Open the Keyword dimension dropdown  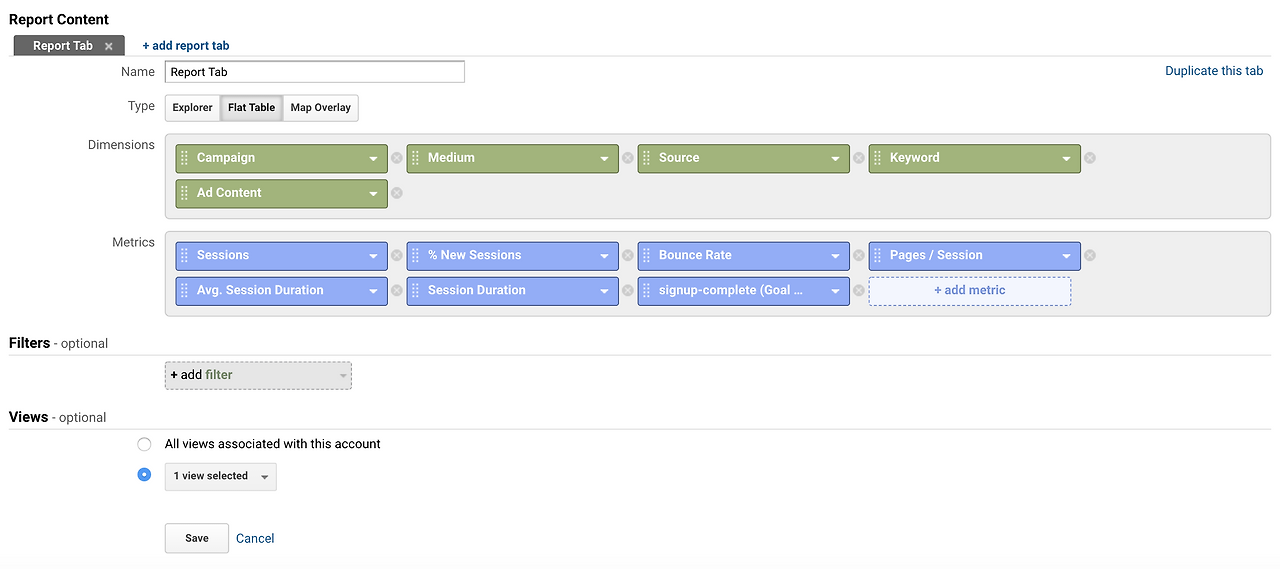point(1066,159)
